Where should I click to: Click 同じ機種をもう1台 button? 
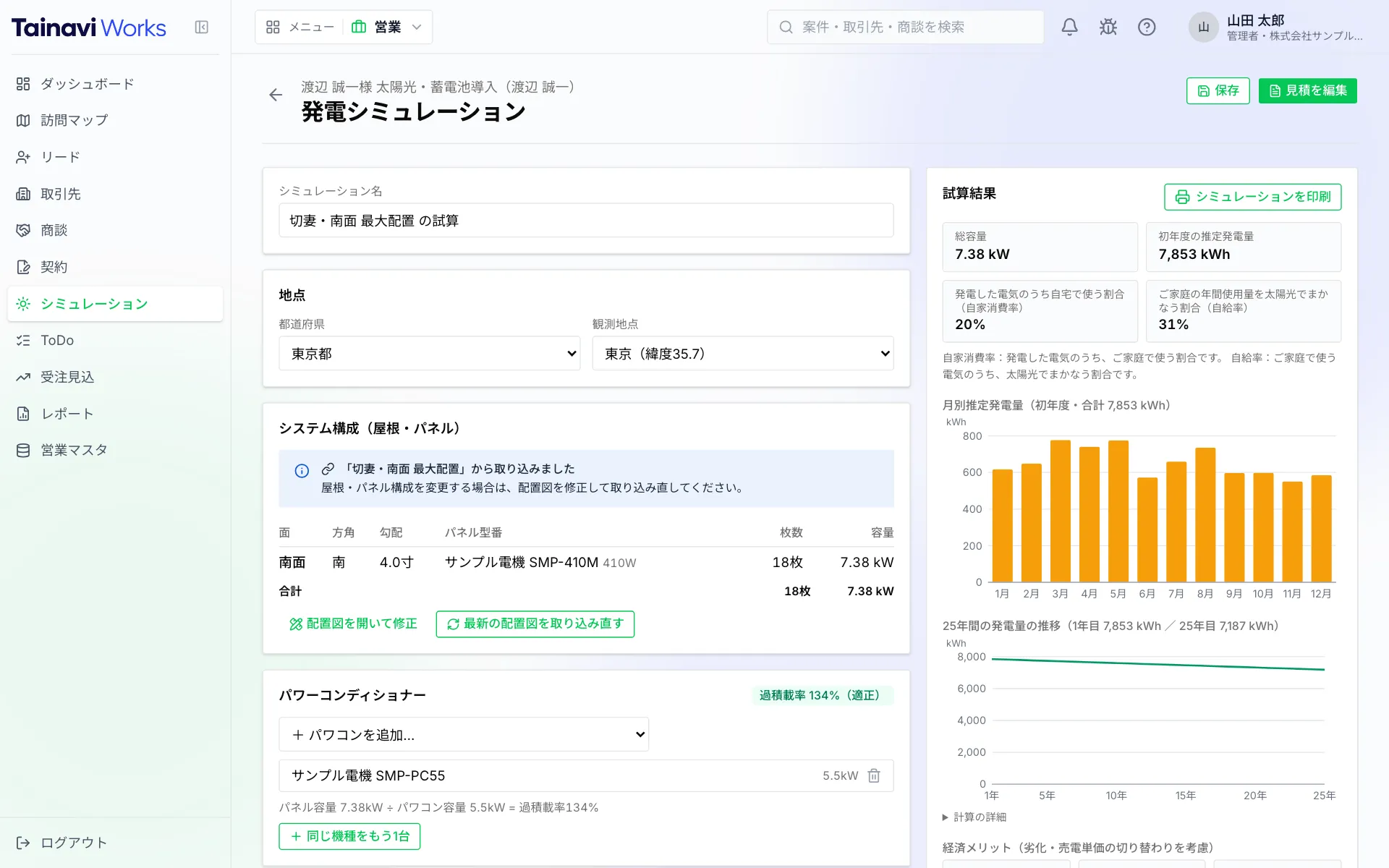(349, 836)
